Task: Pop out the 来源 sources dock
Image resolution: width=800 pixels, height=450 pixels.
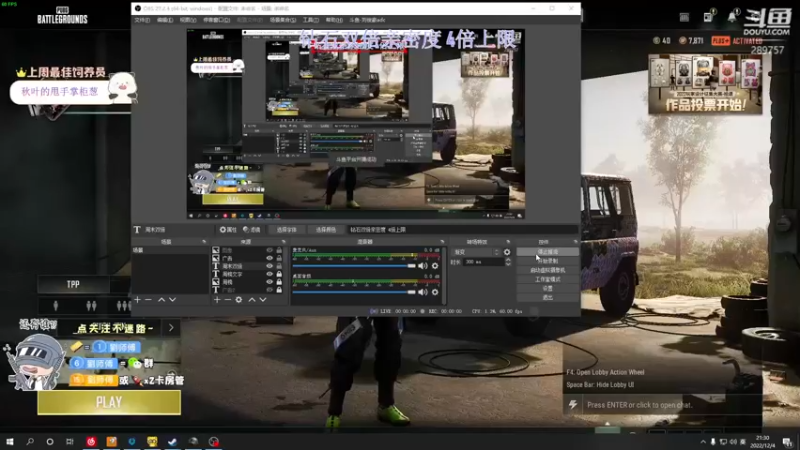Action: point(284,242)
